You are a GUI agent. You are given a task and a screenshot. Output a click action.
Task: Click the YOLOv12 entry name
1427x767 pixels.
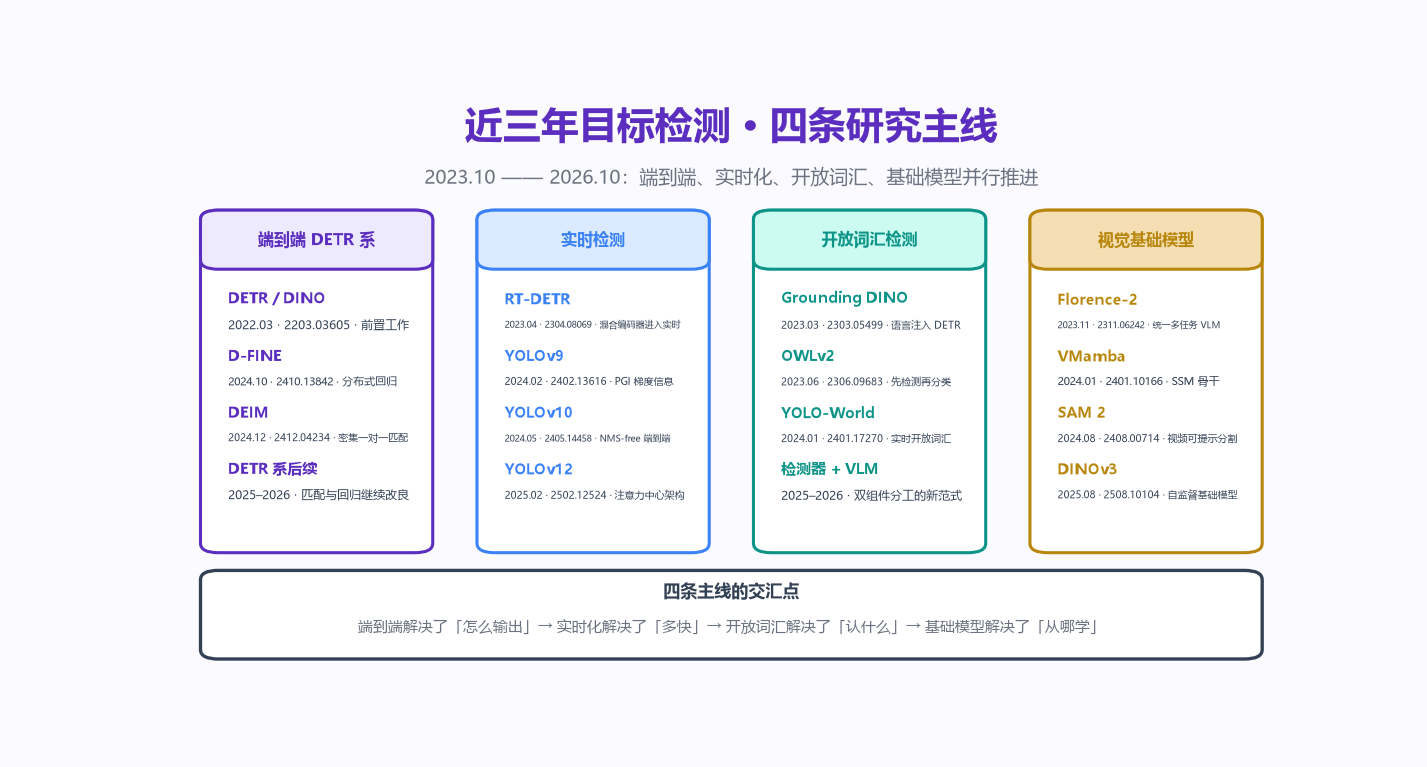[x=538, y=468]
